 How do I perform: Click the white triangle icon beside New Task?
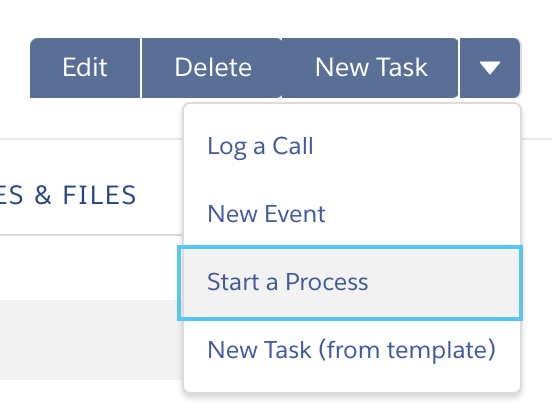[x=490, y=68]
